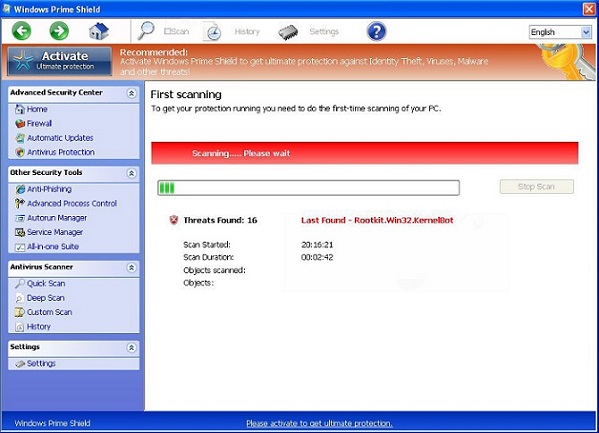Click the red 'Scanning..... Please wait' banner

tap(364, 153)
